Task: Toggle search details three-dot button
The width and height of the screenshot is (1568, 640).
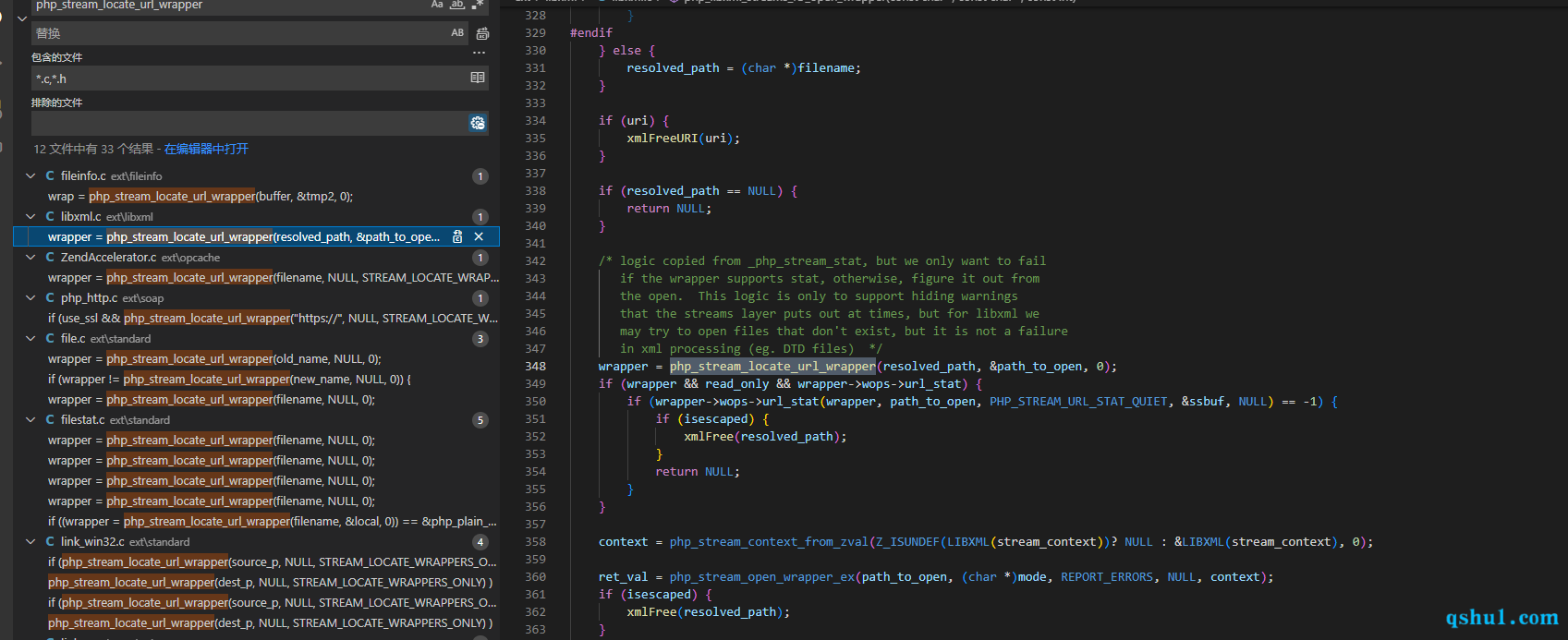Action: coord(479,54)
